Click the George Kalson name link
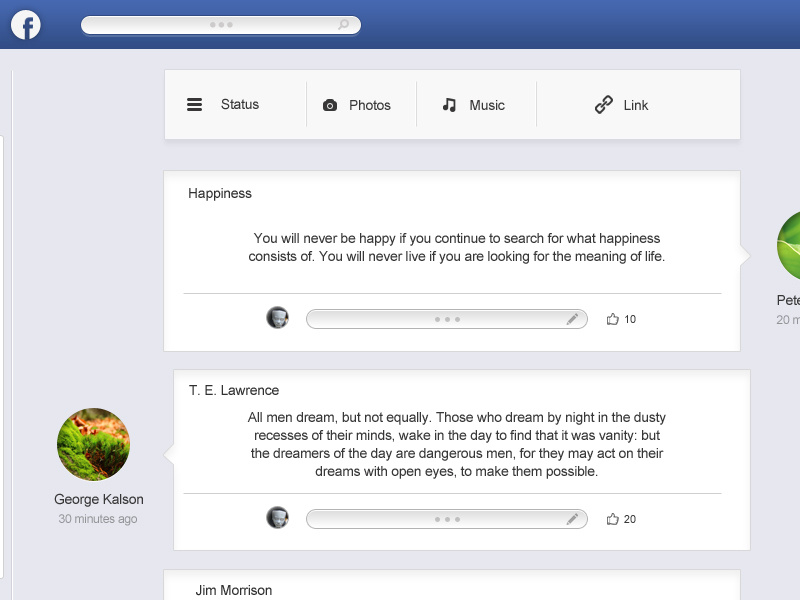This screenshot has height=600, width=800. point(98,499)
